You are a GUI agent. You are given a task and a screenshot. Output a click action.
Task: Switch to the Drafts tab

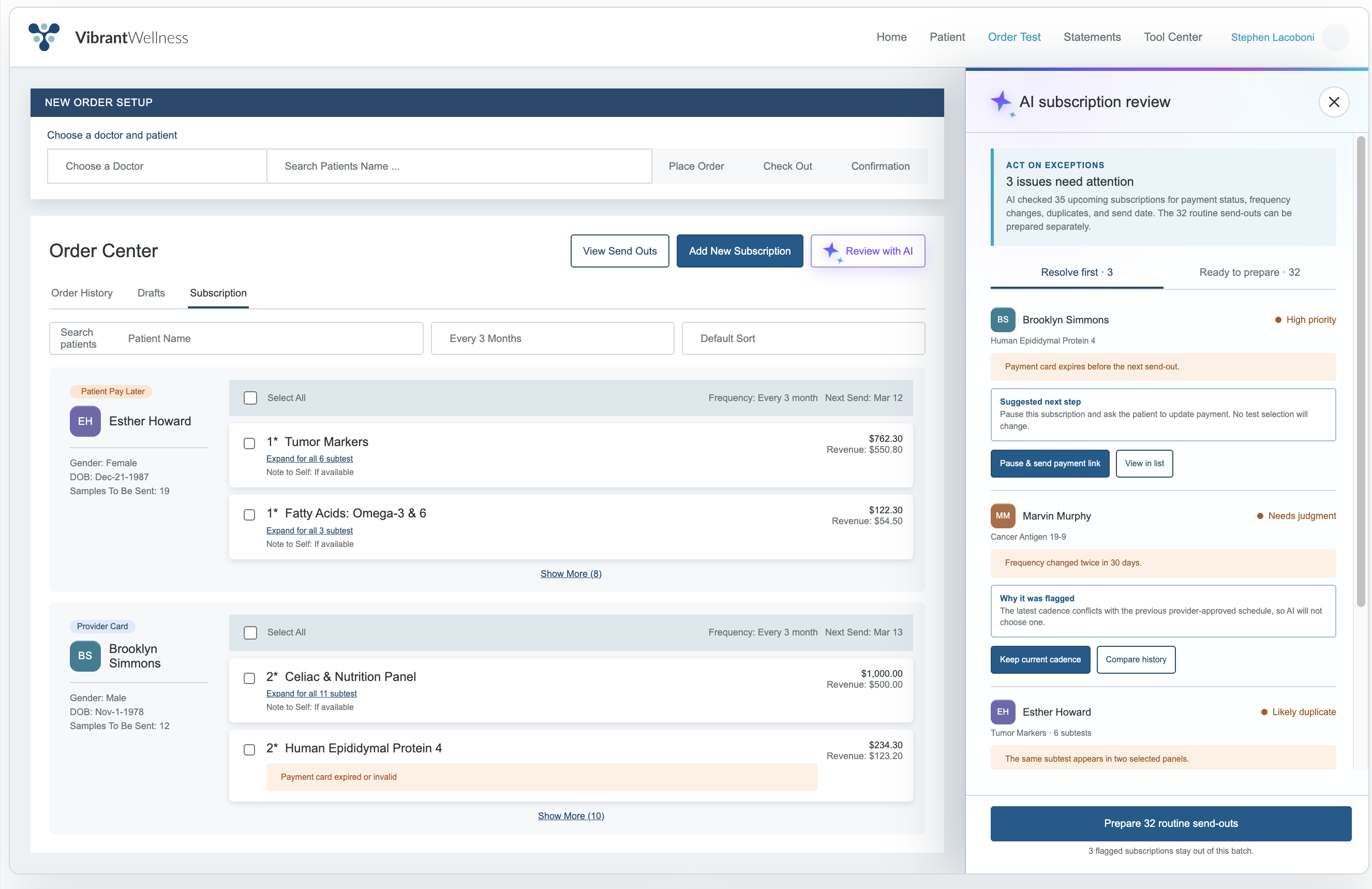(x=151, y=293)
